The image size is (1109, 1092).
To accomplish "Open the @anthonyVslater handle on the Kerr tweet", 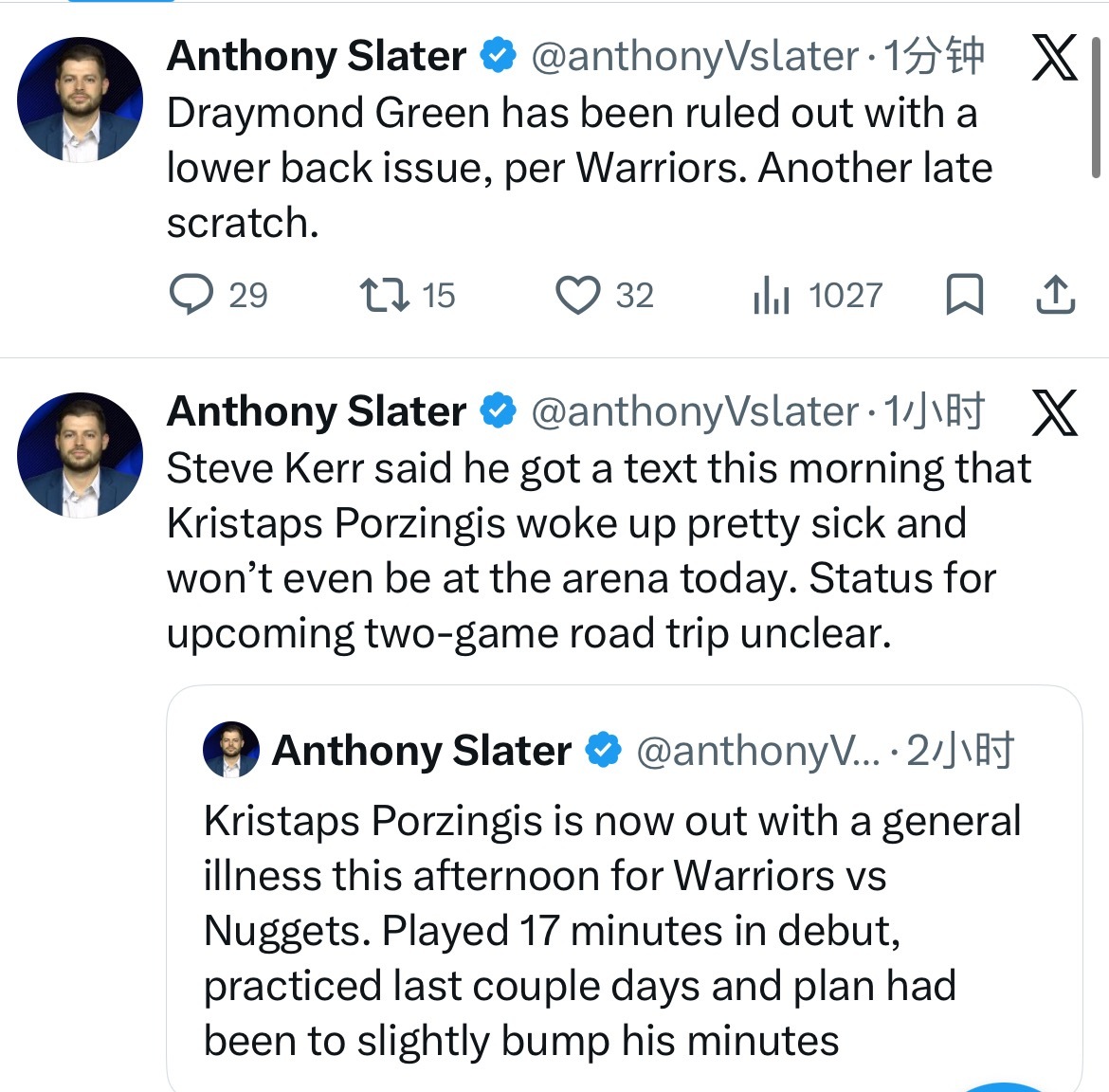I will coord(694,411).
